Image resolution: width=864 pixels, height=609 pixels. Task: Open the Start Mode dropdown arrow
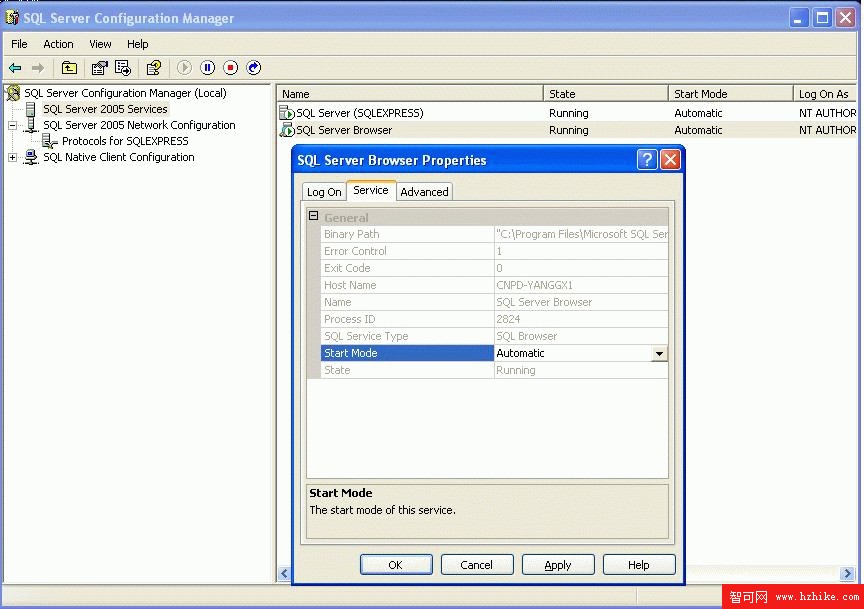coord(659,353)
